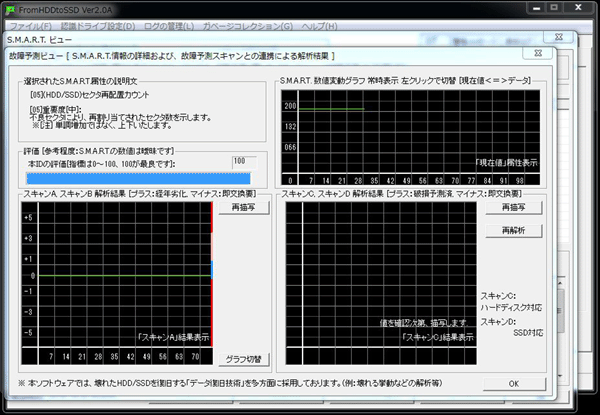The width and height of the screenshot is (600, 415).
Task: Close the 故障予測ビュー dialog
Action: pyautogui.click(x=538, y=54)
